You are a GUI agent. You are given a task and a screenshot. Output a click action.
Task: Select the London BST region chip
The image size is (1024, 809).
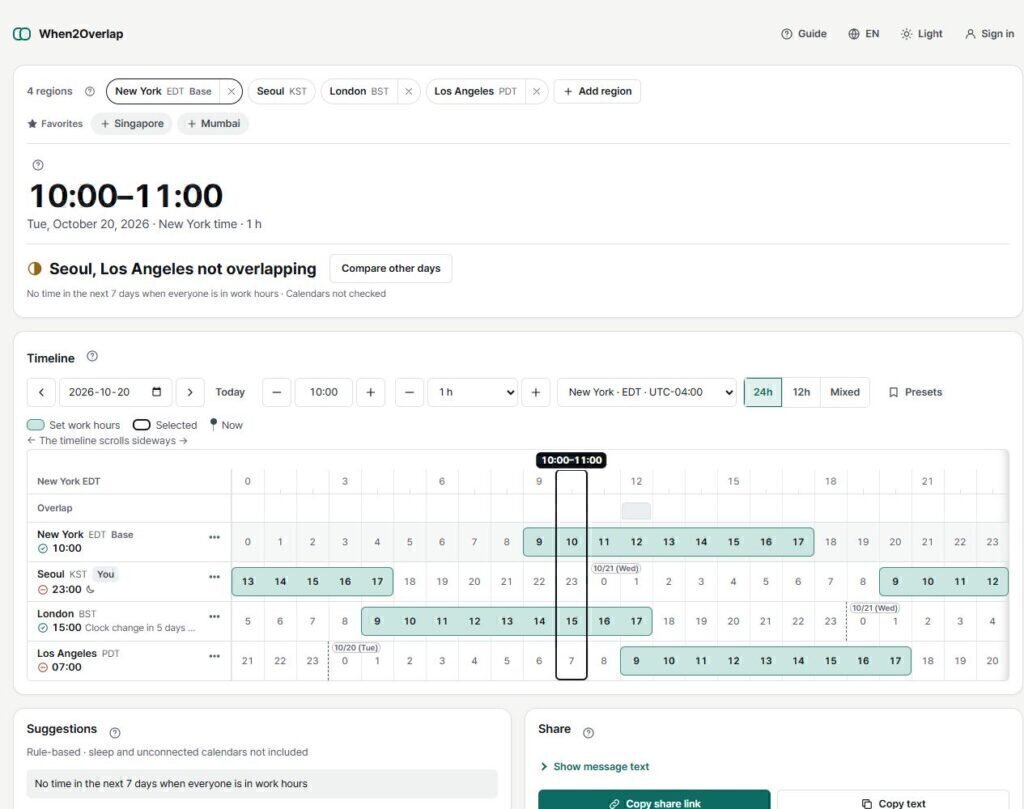tap(359, 91)
